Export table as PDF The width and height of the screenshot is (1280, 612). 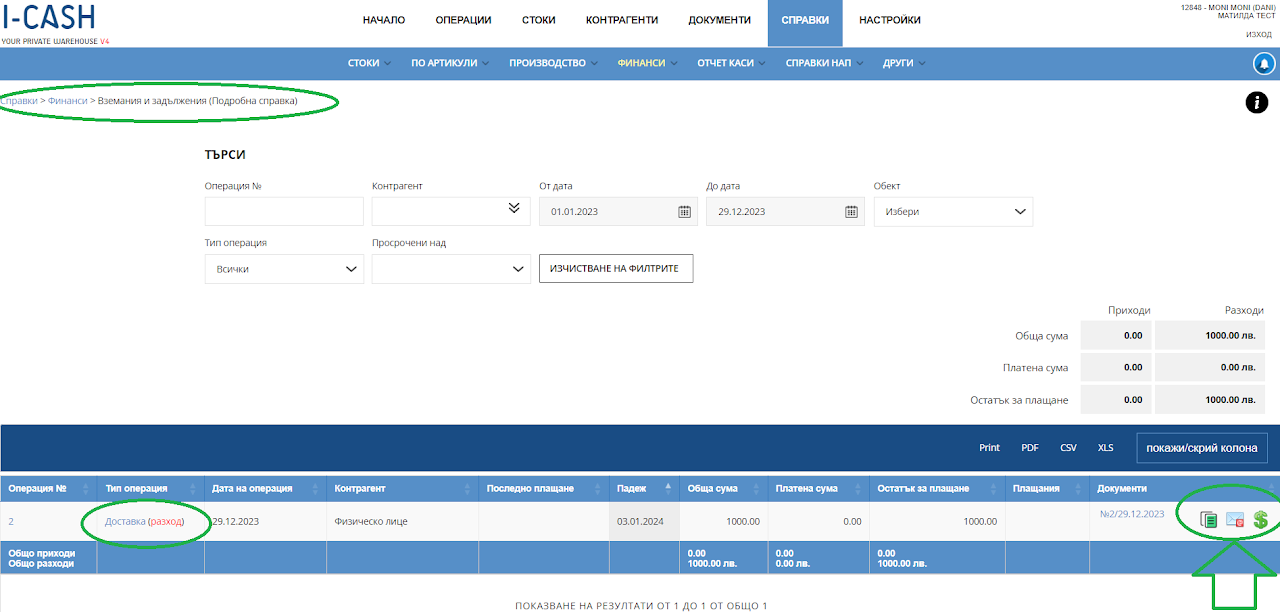click(x=1029, y=448)
